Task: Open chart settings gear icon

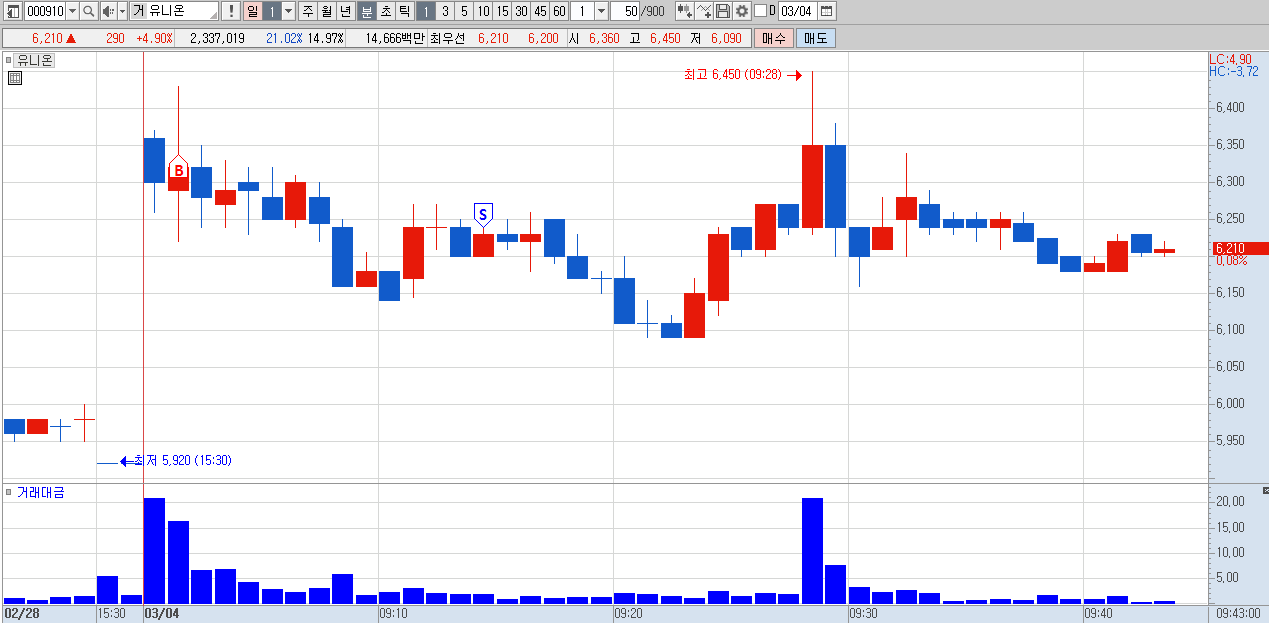Action: tap(742, 11)
